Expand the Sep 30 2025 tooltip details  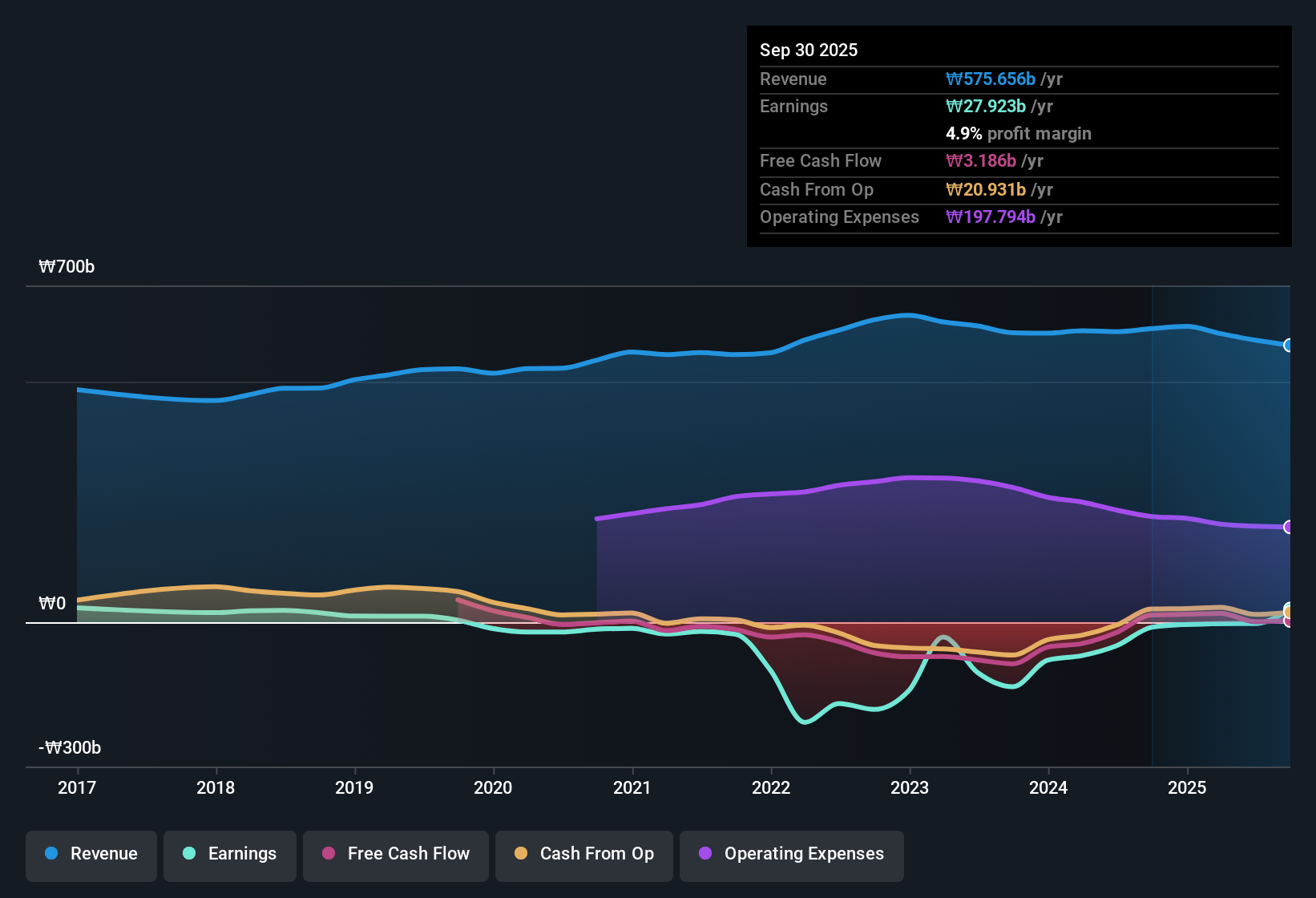pyautogui.click(x=809, y=50)
